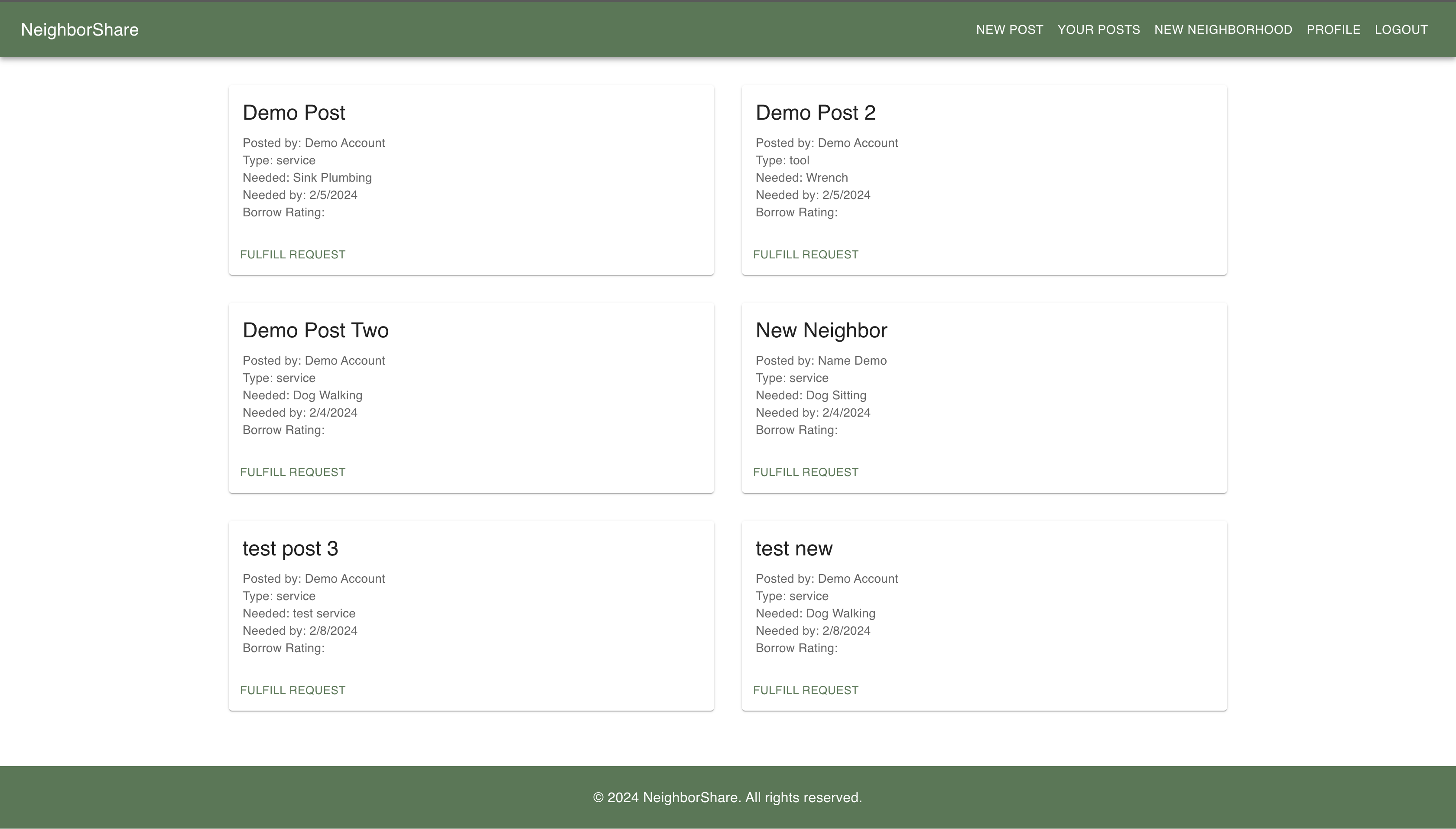Fulfill request on test new card
1456x829 pixels.
pyautogui.click(x=805, y=690)
